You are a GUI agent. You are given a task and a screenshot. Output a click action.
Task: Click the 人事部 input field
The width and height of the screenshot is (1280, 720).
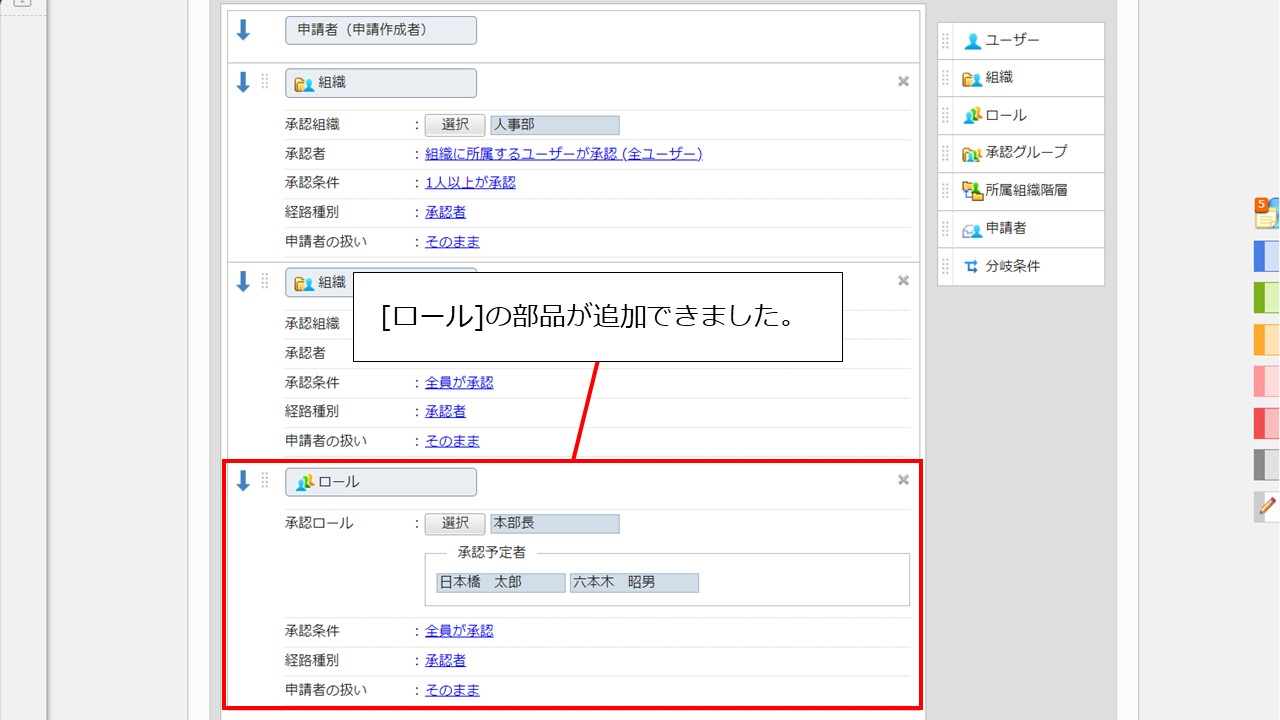tap(555, 124)
